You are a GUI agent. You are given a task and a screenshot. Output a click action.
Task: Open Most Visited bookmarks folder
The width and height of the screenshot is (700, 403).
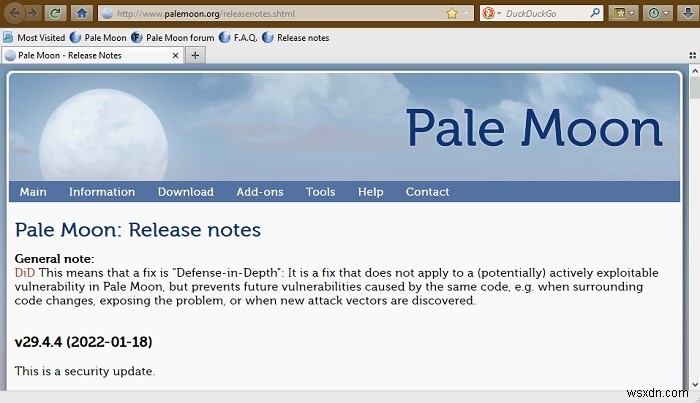pyautogui.click(x=34, y=38)
